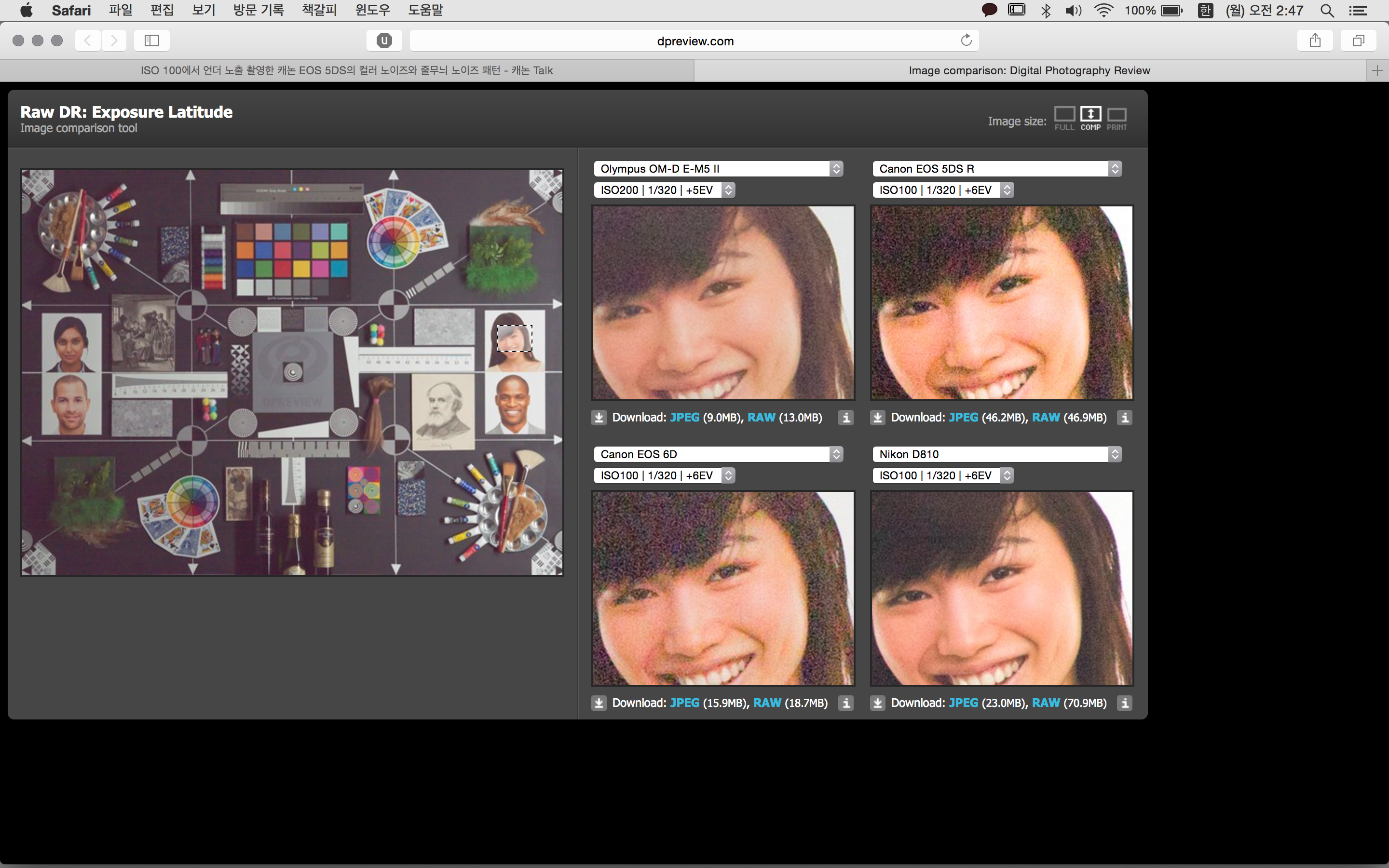This screenshot has height=868, width=1389.
Task: Reload page with the refresh icon
Action: [x=966, y=40]
